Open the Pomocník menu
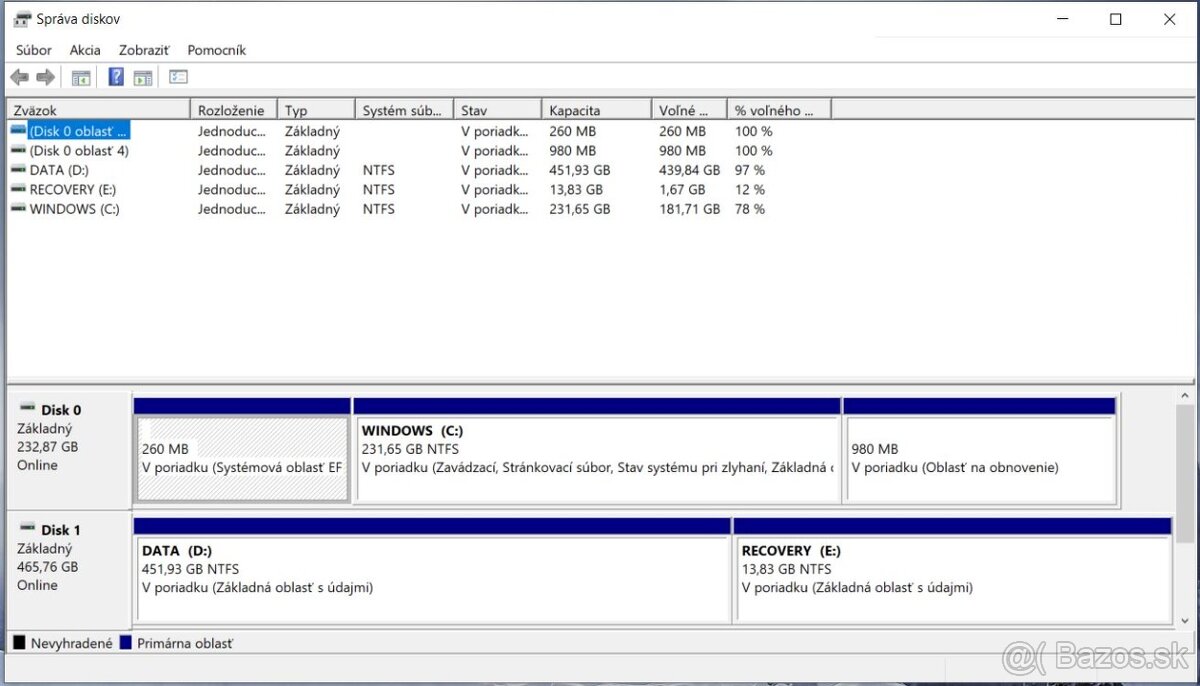 coord(216,49)
